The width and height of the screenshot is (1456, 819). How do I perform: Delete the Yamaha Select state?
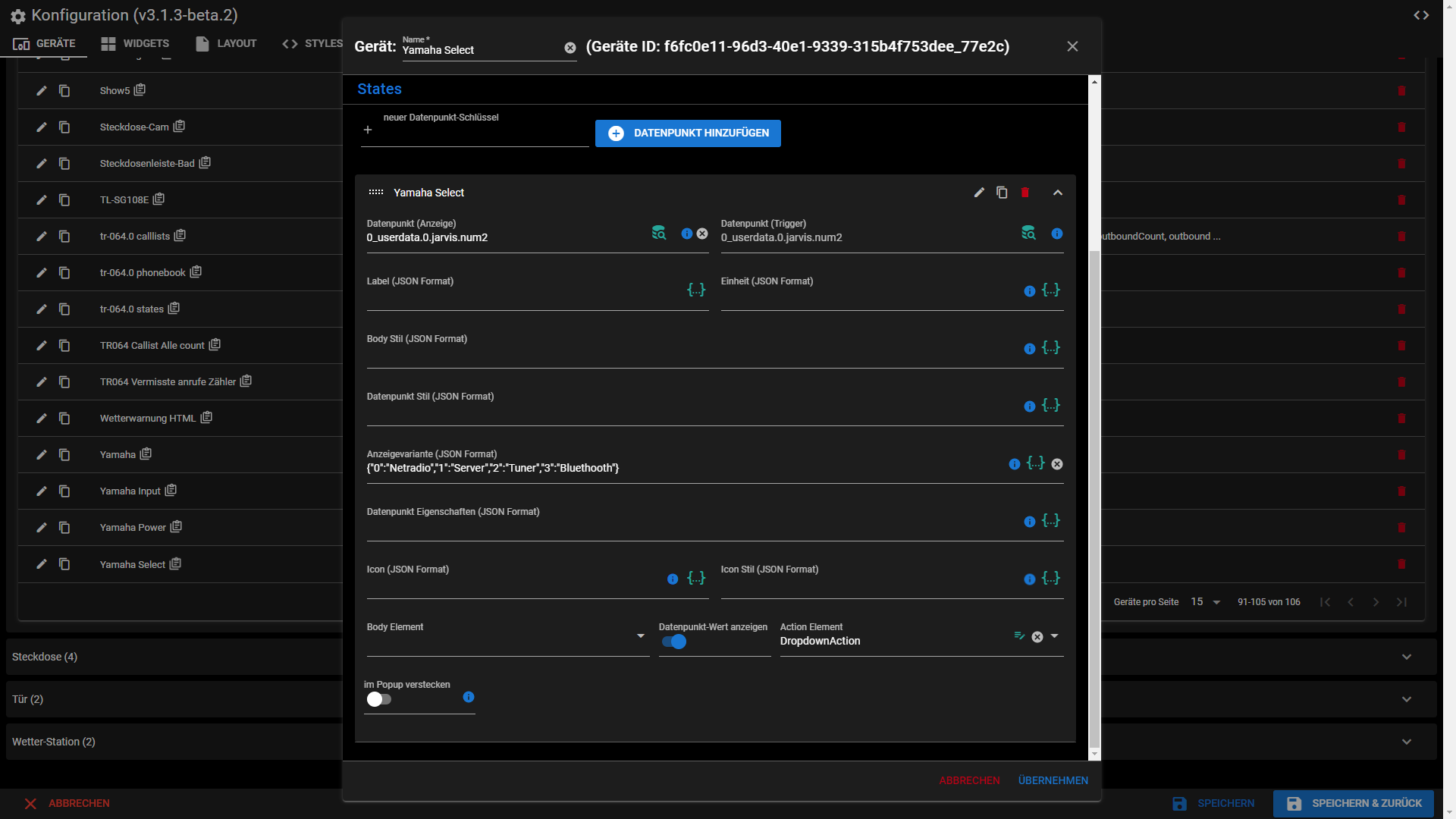click(x=1025, y=193)
